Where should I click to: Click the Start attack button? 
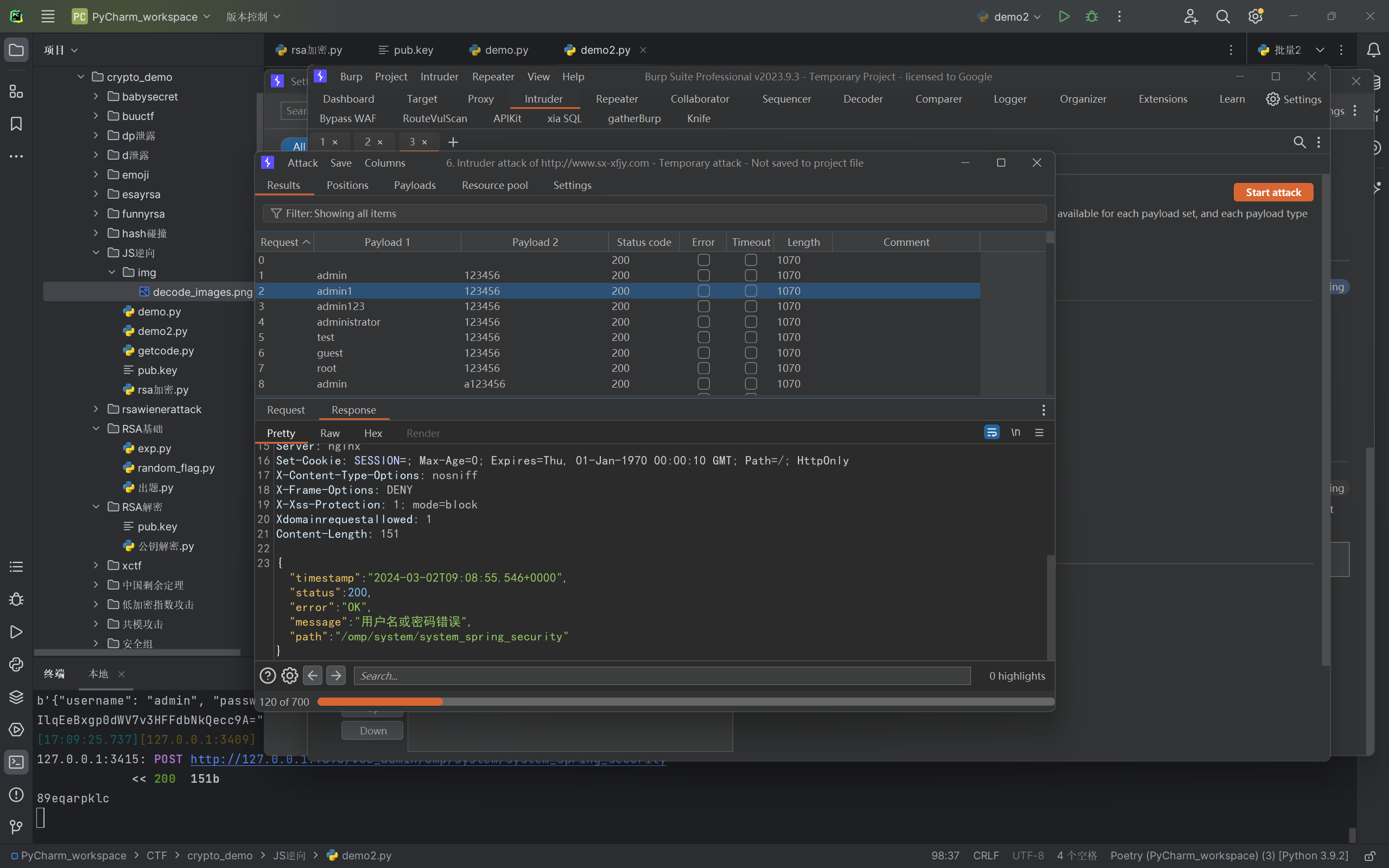[1273, 192]
